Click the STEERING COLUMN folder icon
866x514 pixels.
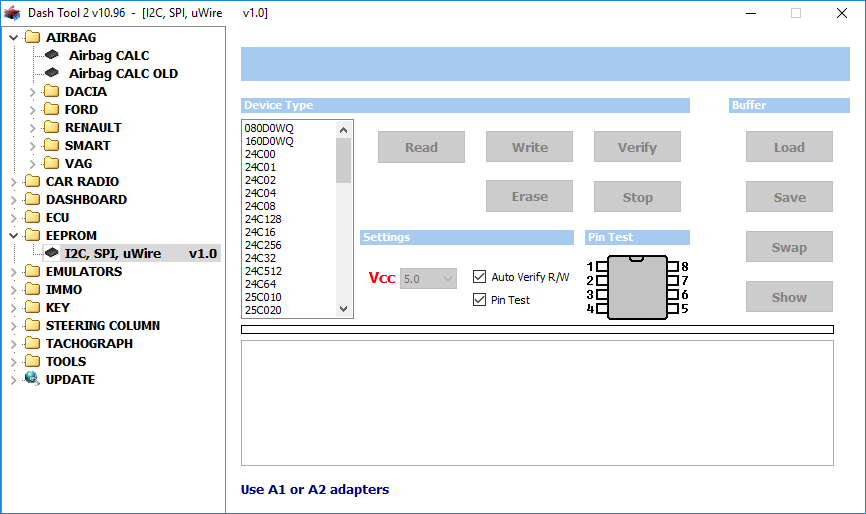coord(33,325)
